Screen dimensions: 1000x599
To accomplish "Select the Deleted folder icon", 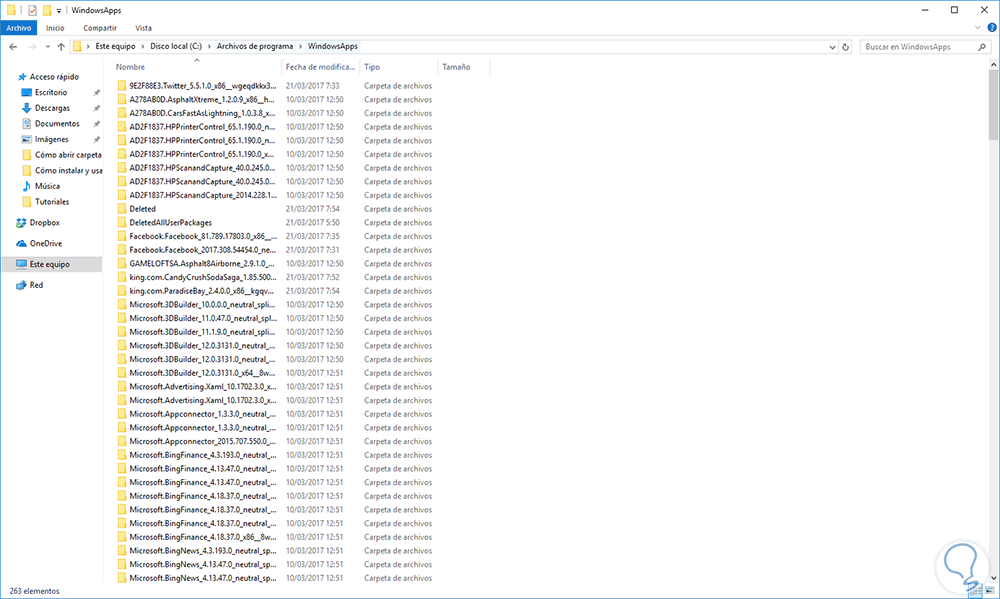I will [121, 209].
